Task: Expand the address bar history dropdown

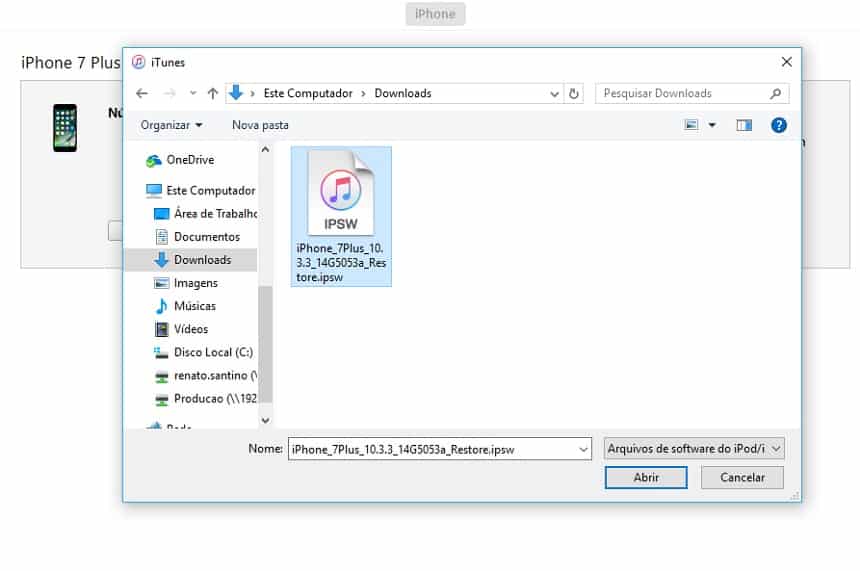Action: click(555, 94)
